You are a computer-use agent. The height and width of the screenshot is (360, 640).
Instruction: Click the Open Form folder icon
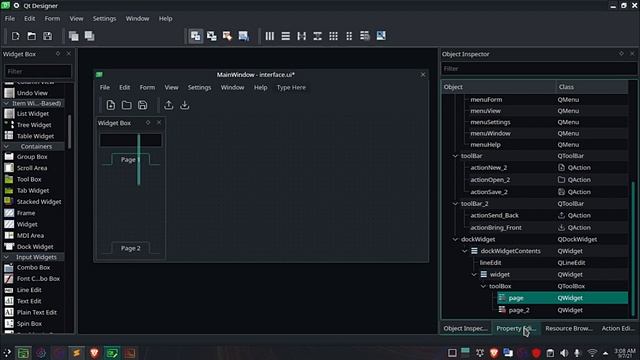click(31, 36)
